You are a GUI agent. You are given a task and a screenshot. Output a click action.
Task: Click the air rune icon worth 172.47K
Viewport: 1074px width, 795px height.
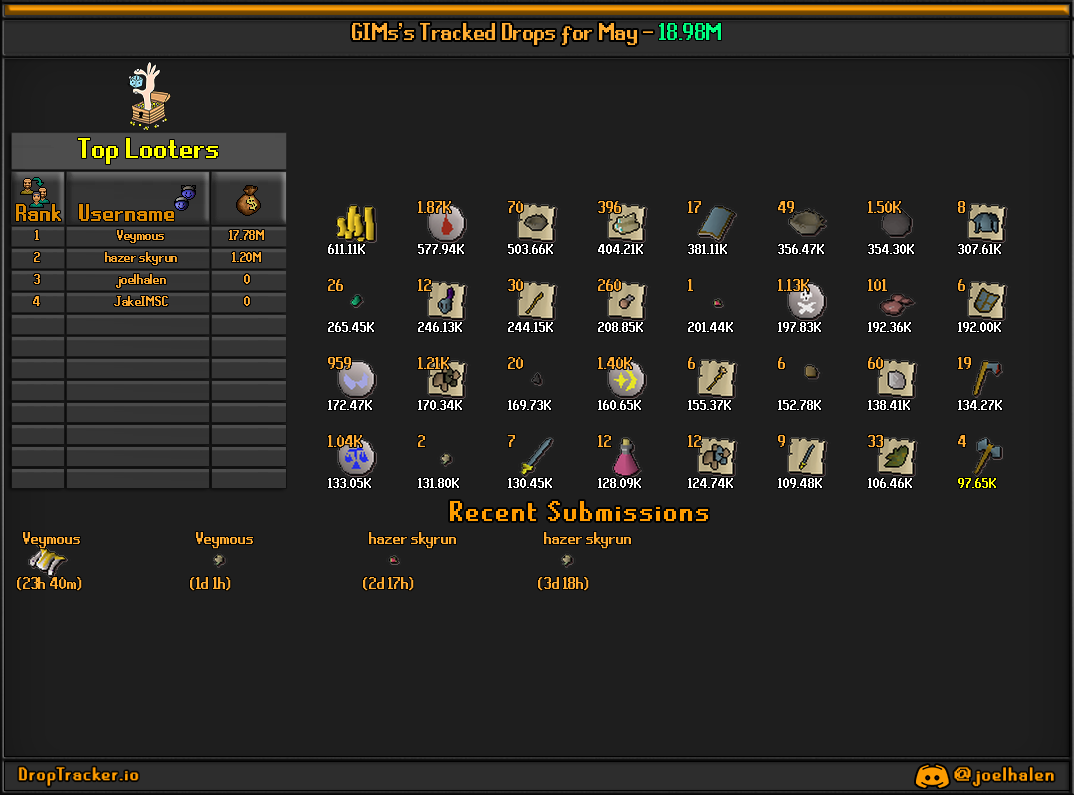(355, 379)
